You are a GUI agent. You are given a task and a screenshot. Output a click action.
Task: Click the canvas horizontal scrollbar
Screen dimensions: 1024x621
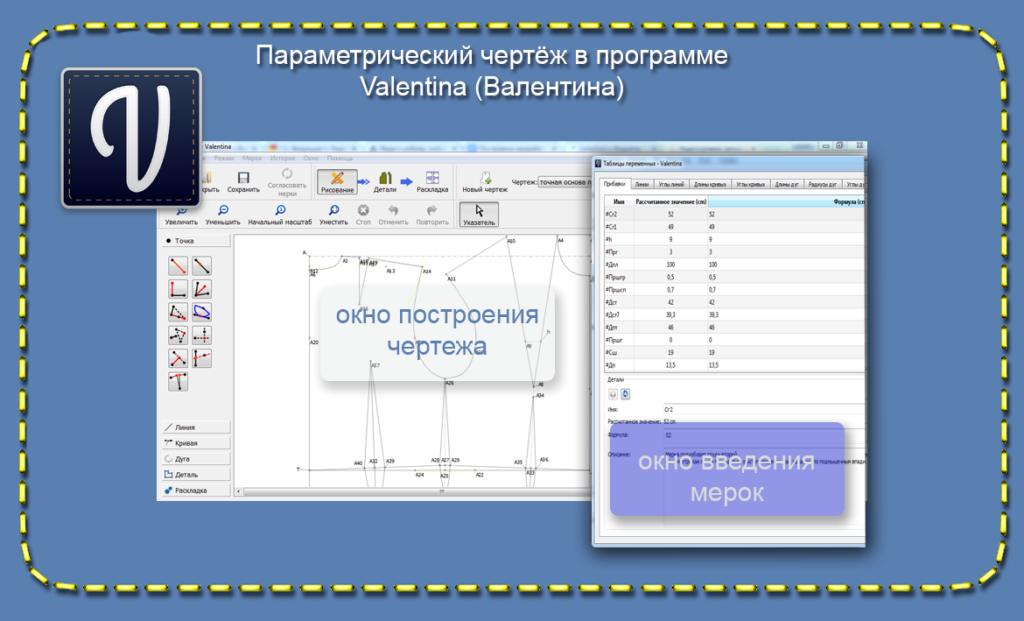tap(414, 491)
